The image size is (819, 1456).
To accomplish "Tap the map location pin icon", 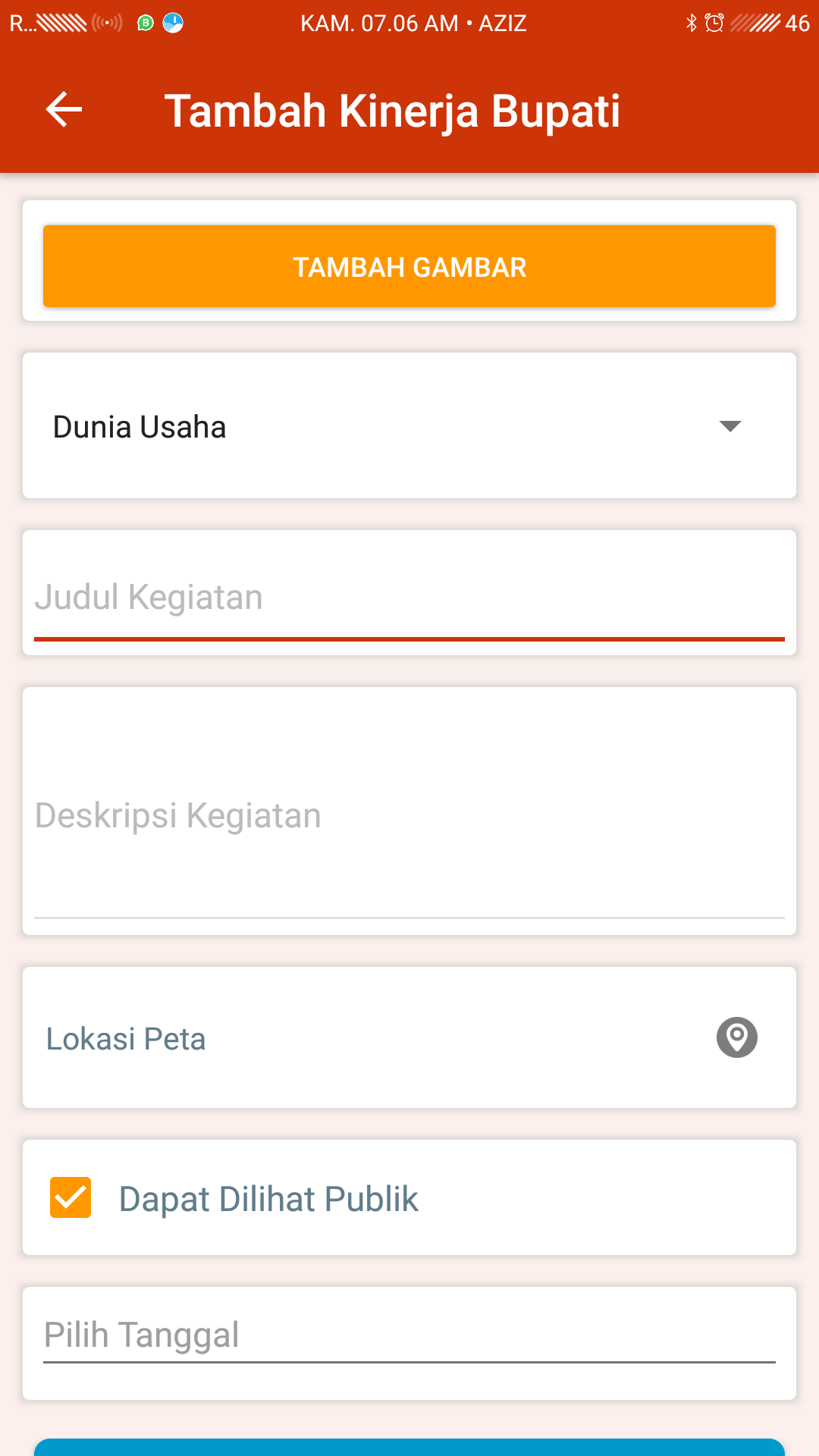I will 736,1037.
